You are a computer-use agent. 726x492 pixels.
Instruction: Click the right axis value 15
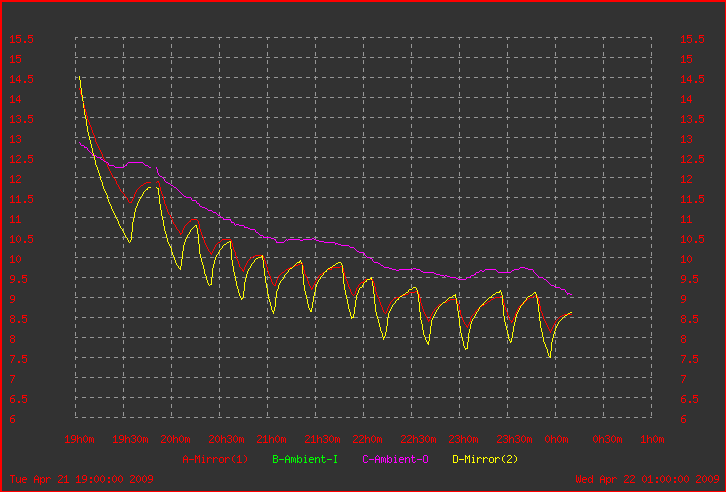(x=686, y=59)
